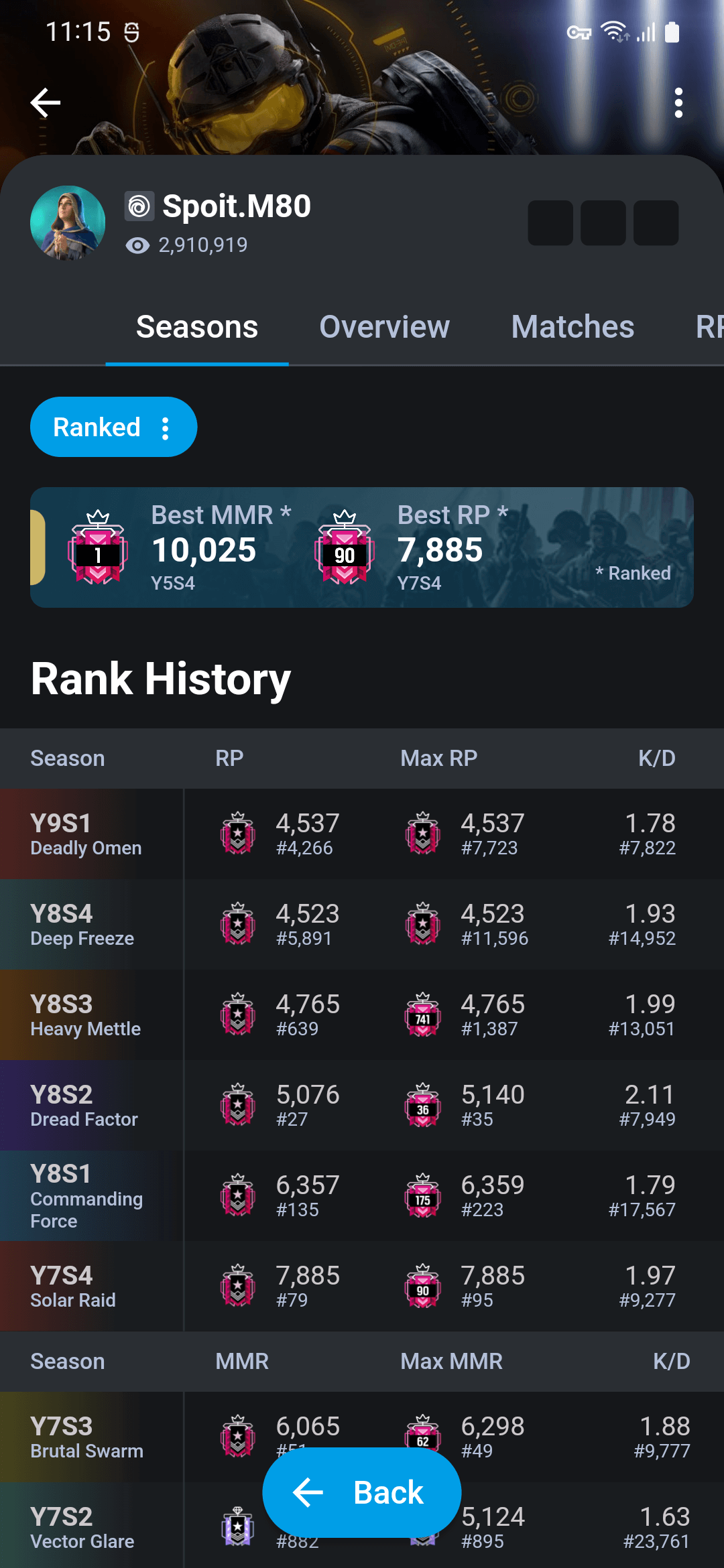Open the Ranked filter selector

(98, 427)
